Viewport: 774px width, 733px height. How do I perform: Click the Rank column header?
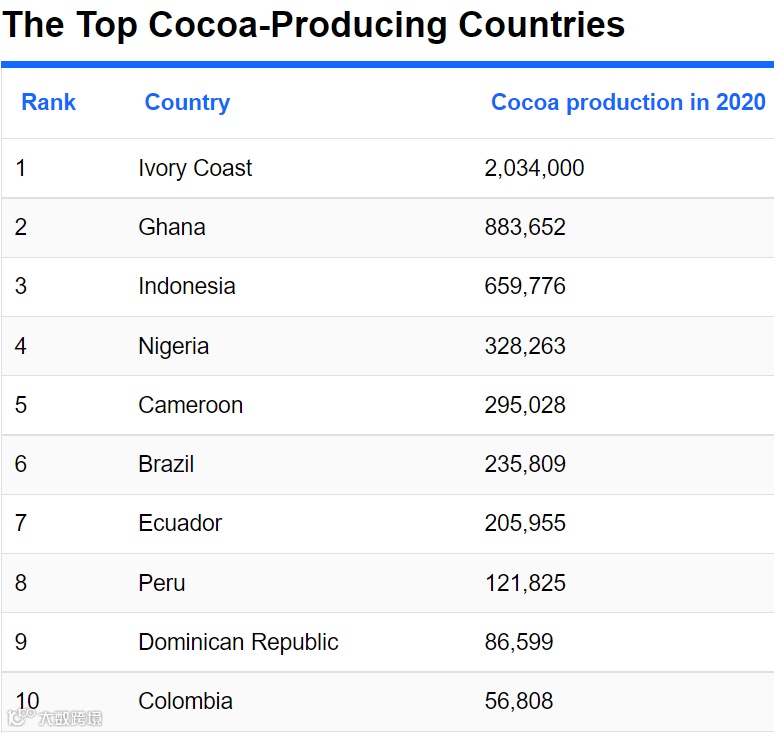[48, 102]
